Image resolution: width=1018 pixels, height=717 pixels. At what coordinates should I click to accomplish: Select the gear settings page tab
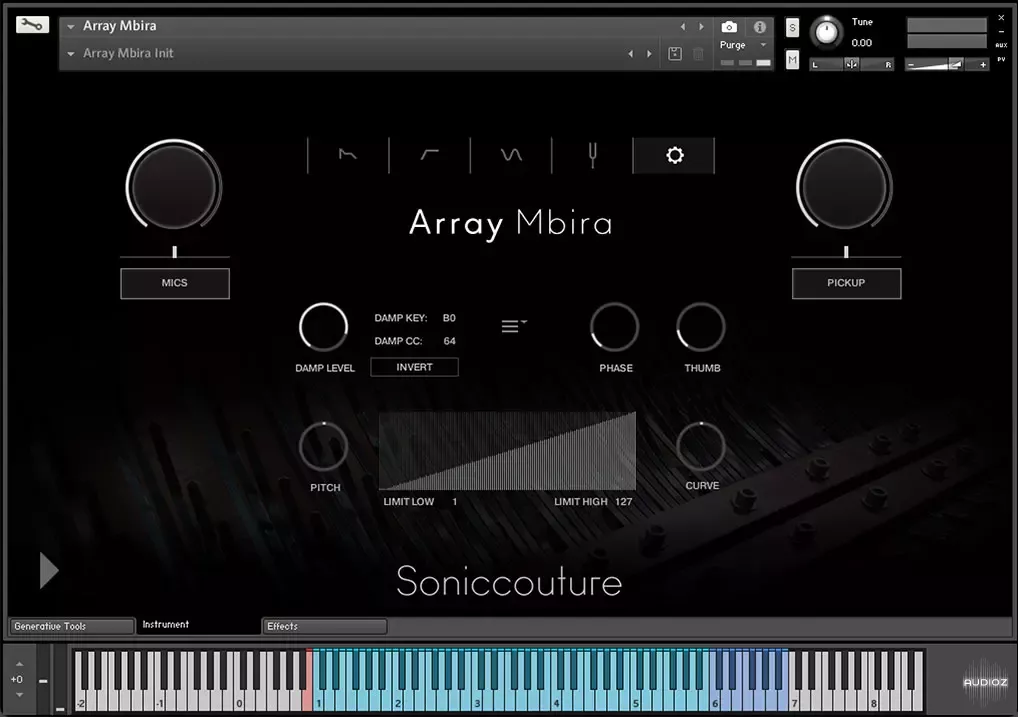coord(674,155)
